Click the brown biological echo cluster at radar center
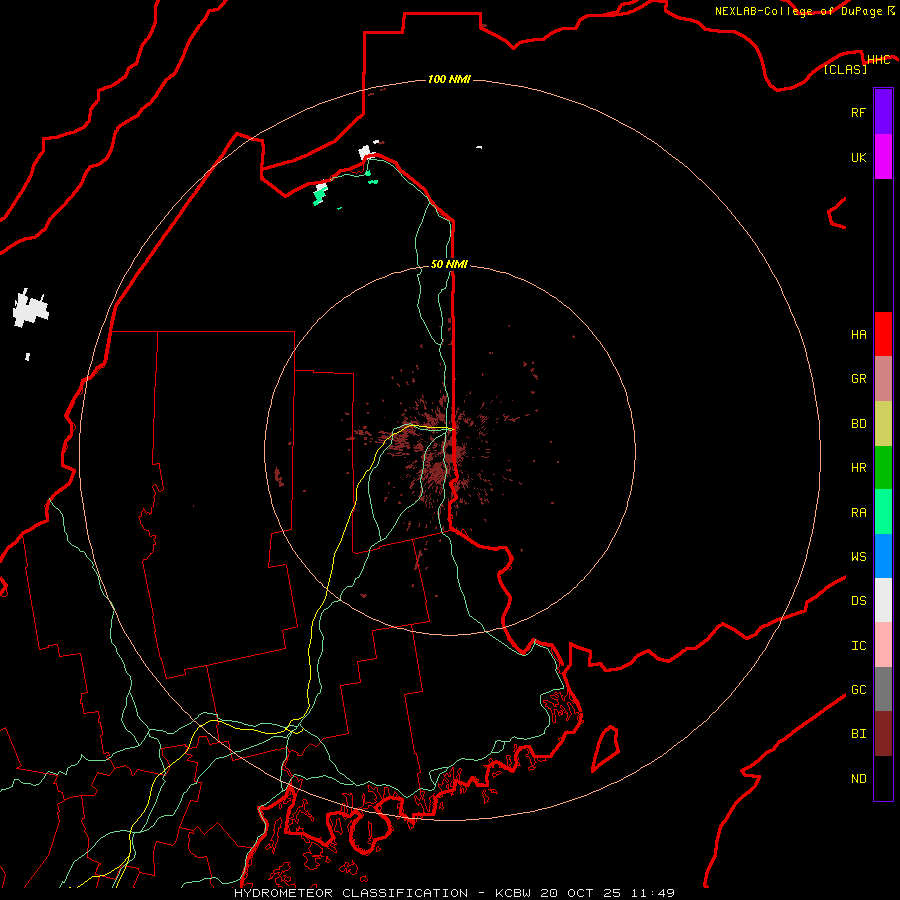The width and height of the screenshot is (900, 900). point(439,453)
